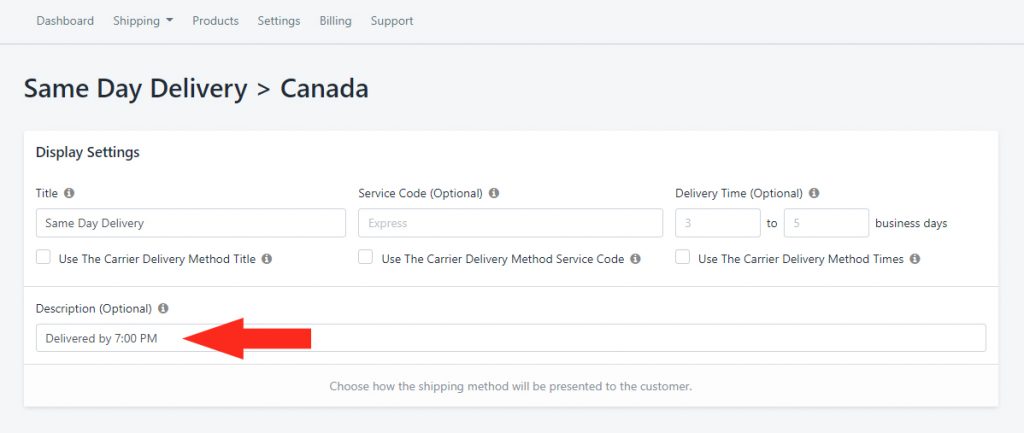Click info icon after Carrier Delivery Method Service Code

pyautogui.click(x=635, y=259)
